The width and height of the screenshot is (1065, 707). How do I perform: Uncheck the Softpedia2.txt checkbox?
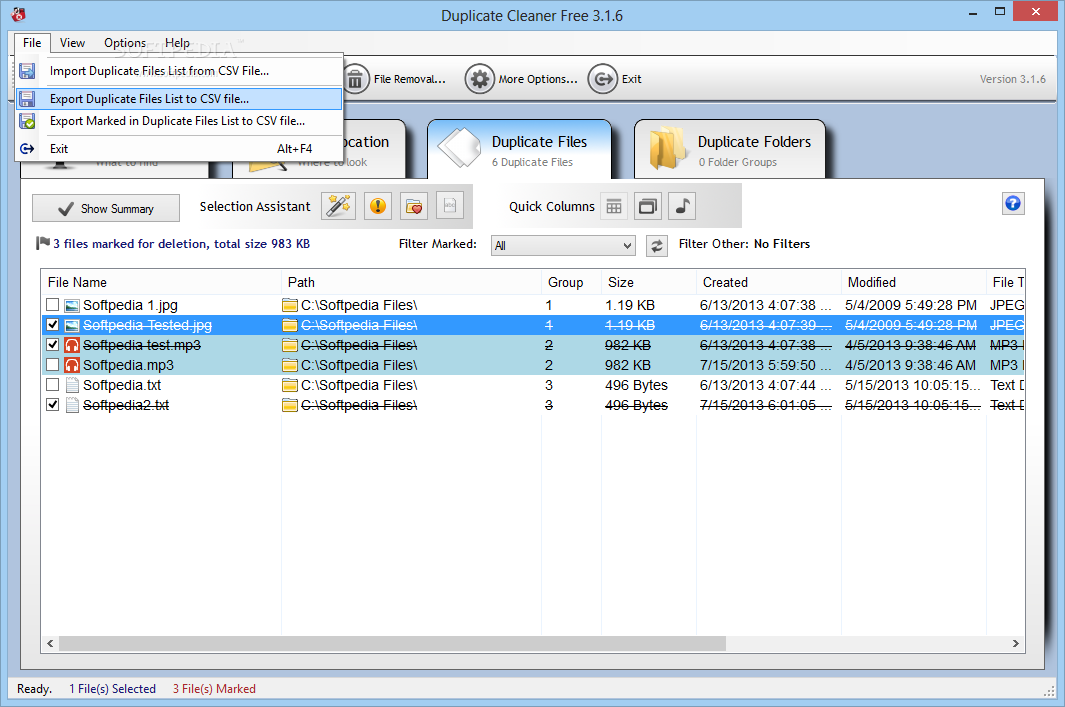(52, 405)
